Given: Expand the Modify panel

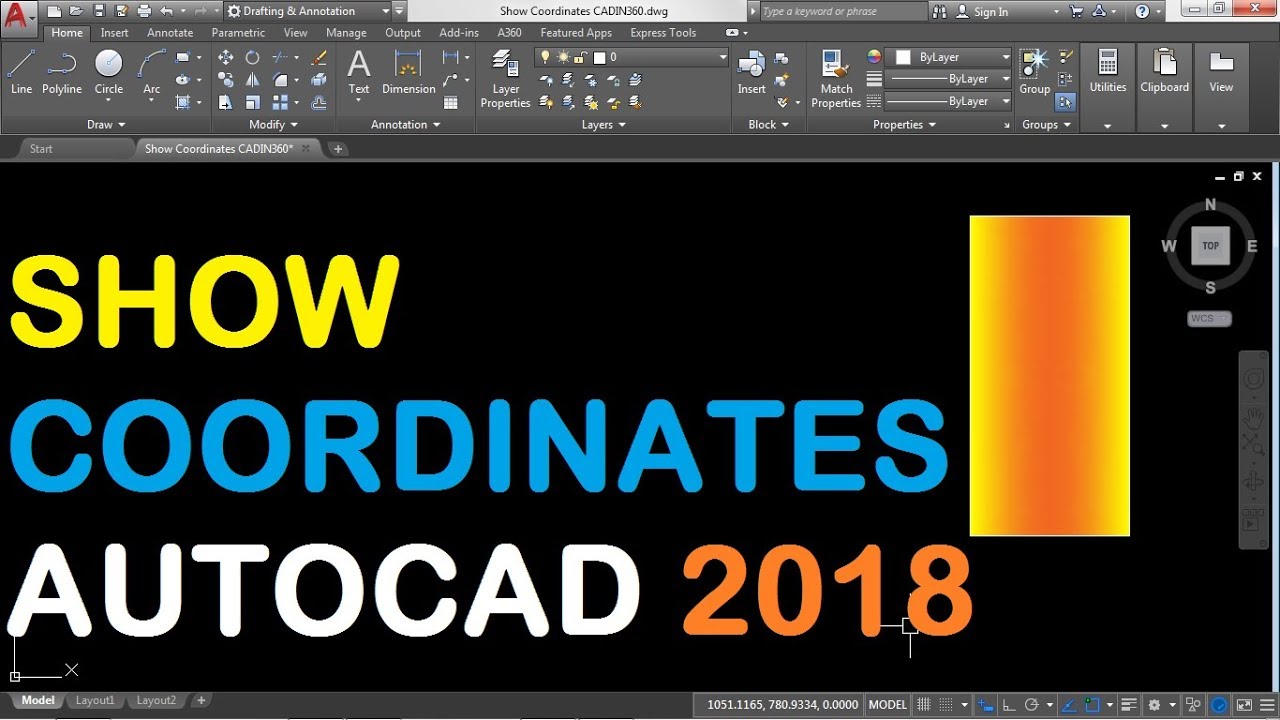Looking at the screenshot, I should coord(273,125).
